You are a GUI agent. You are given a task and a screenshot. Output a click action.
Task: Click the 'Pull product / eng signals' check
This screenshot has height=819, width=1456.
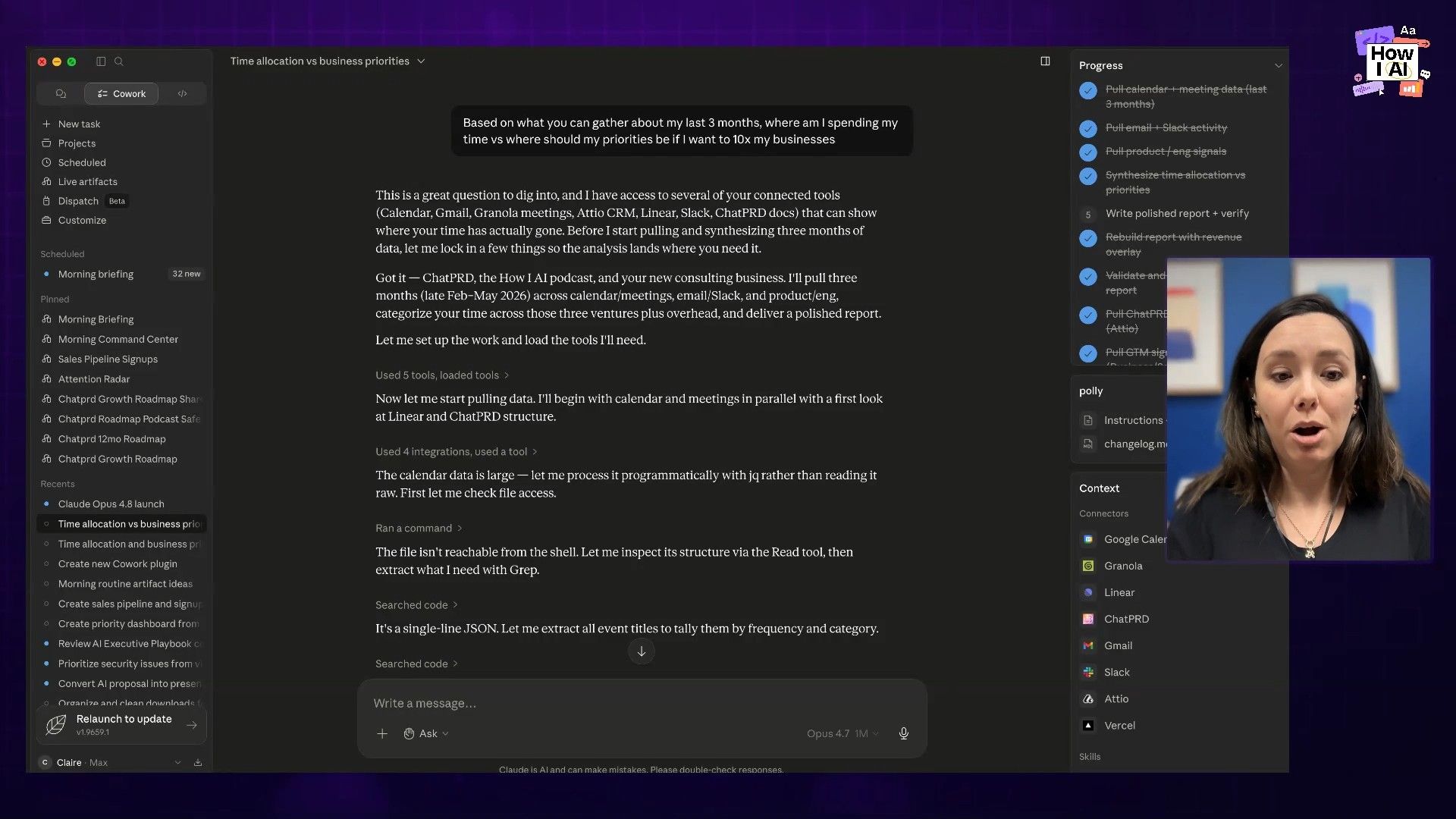click(x=1088, y=152)
